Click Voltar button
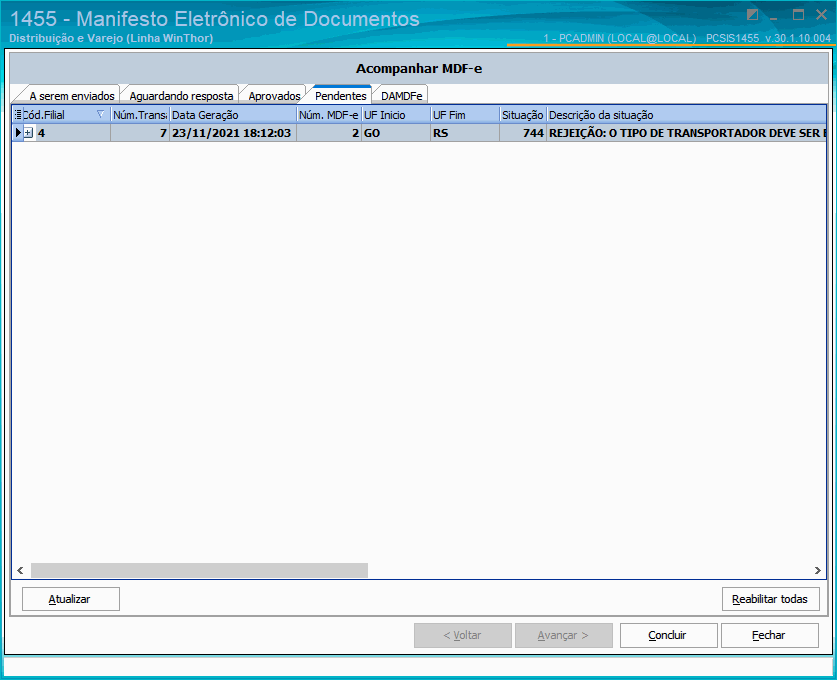Image resolution: width=837 pixels, height=680 pixels. point(463,635)
